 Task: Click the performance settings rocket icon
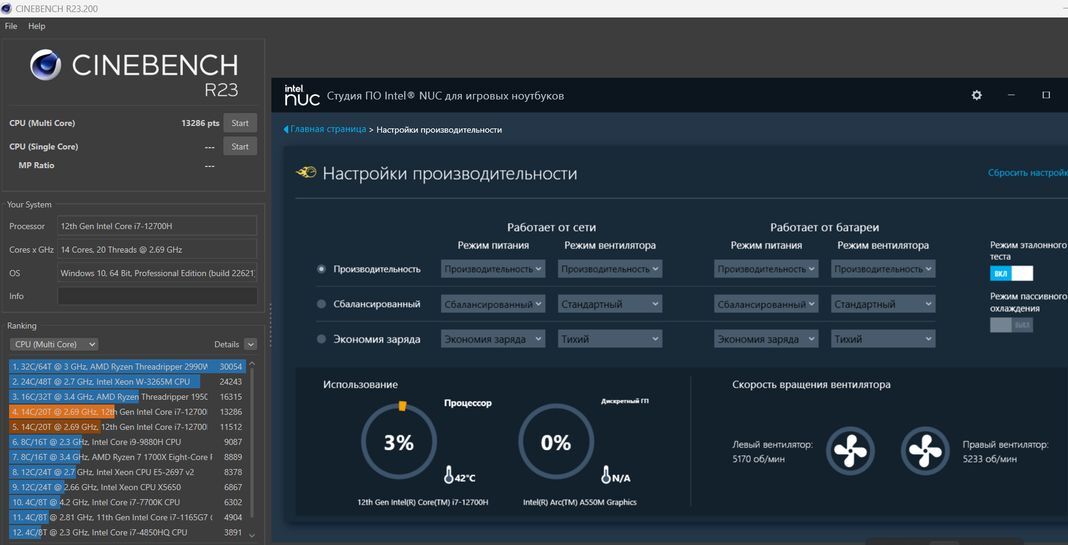[x=307, y=173]
